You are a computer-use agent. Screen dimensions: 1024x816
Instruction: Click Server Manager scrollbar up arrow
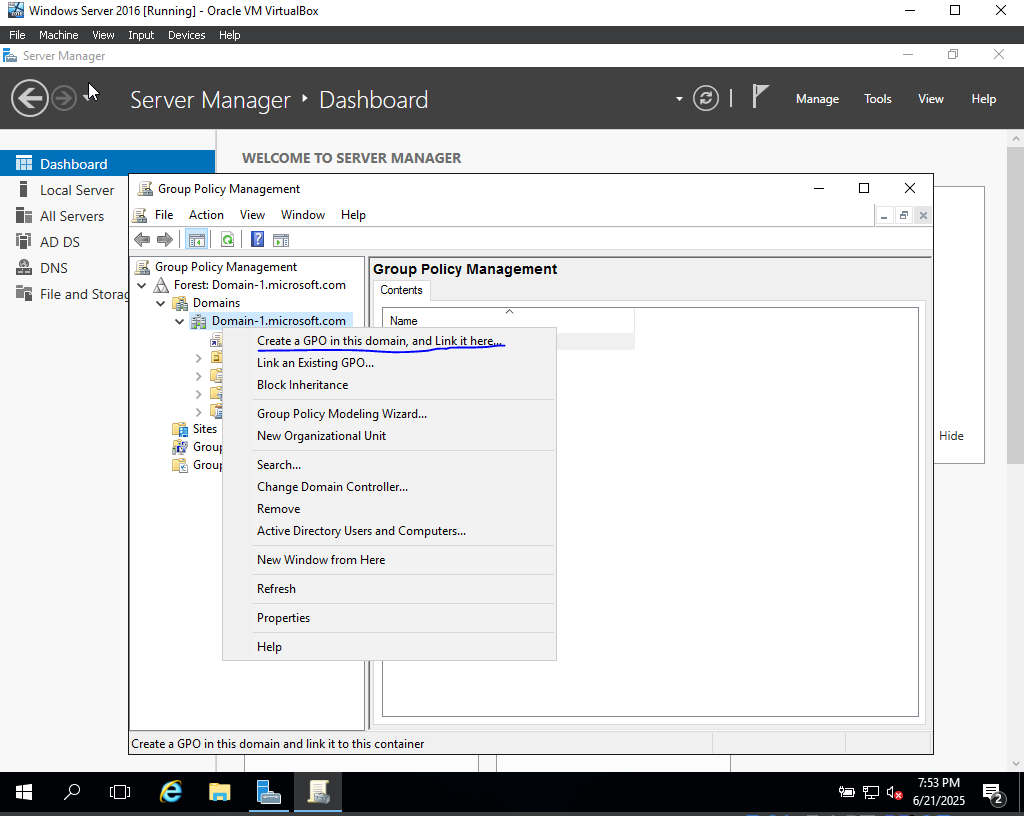[x=1016, y=138]
